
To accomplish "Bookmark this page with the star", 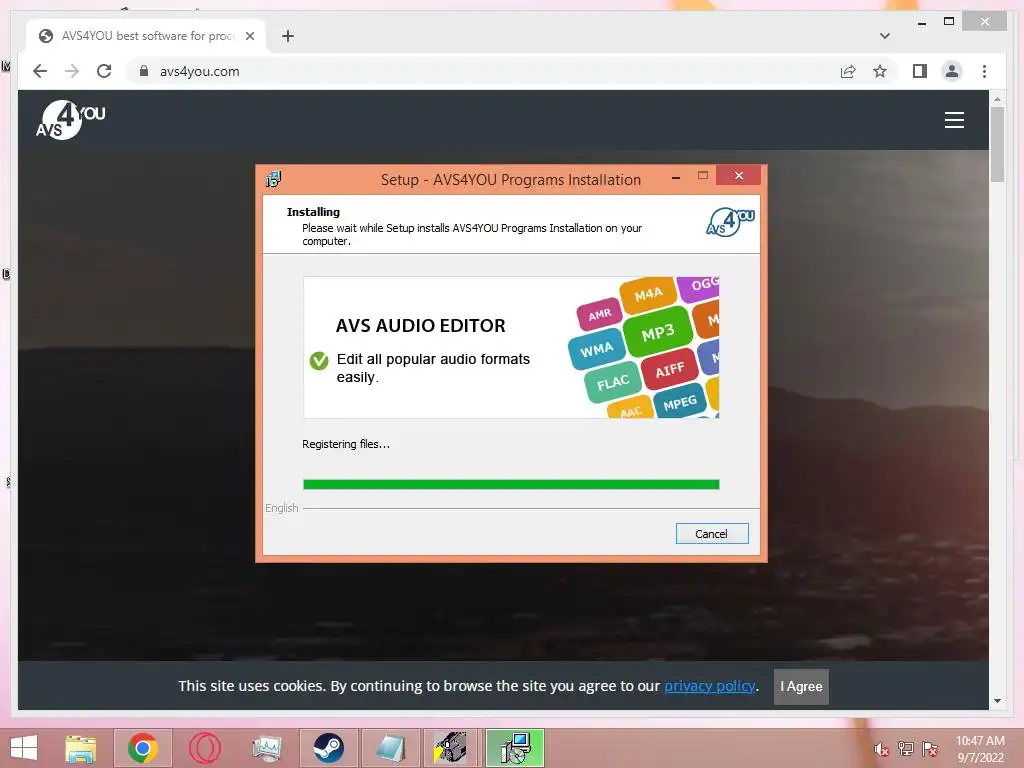I will (880, 71).
